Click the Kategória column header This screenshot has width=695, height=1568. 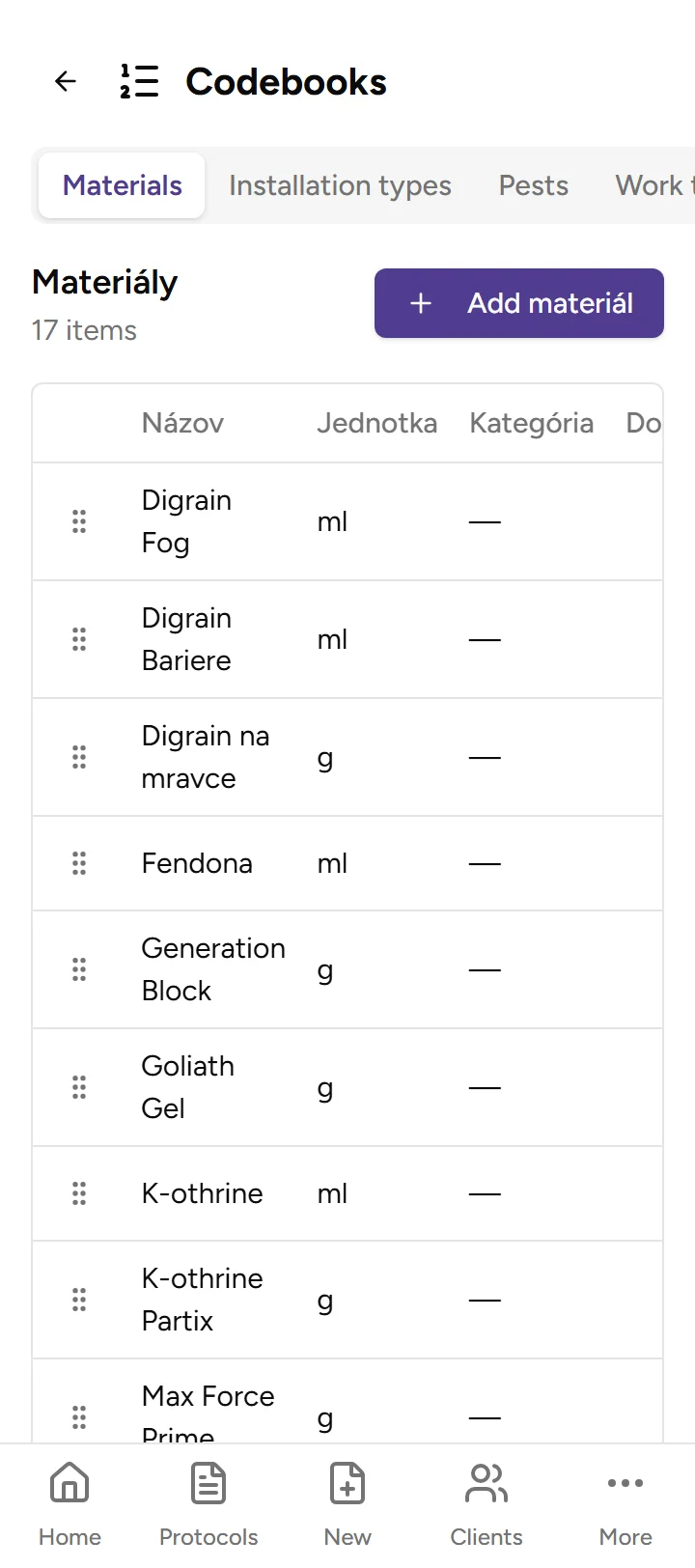(531, 423)
